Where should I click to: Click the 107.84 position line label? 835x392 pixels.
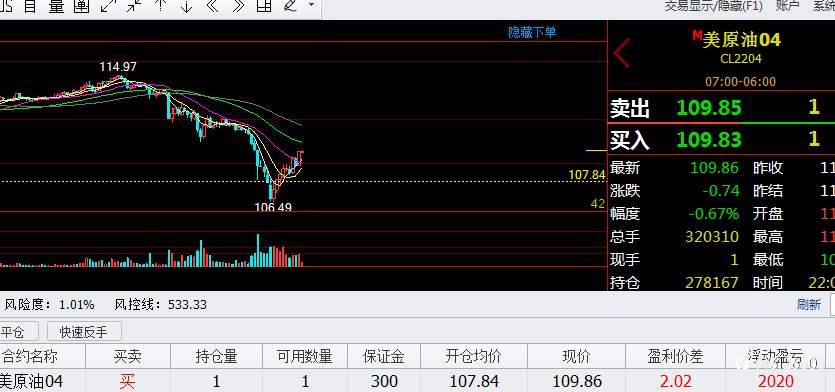[587, 175]
